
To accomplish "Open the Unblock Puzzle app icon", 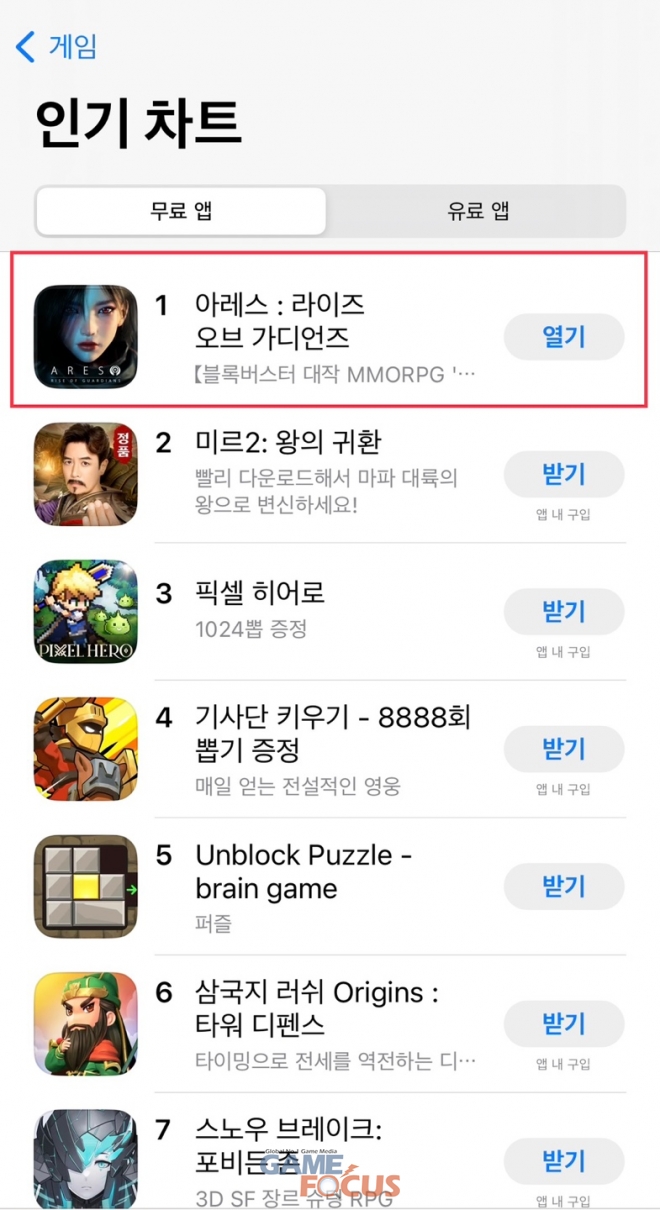I will 86,886.
